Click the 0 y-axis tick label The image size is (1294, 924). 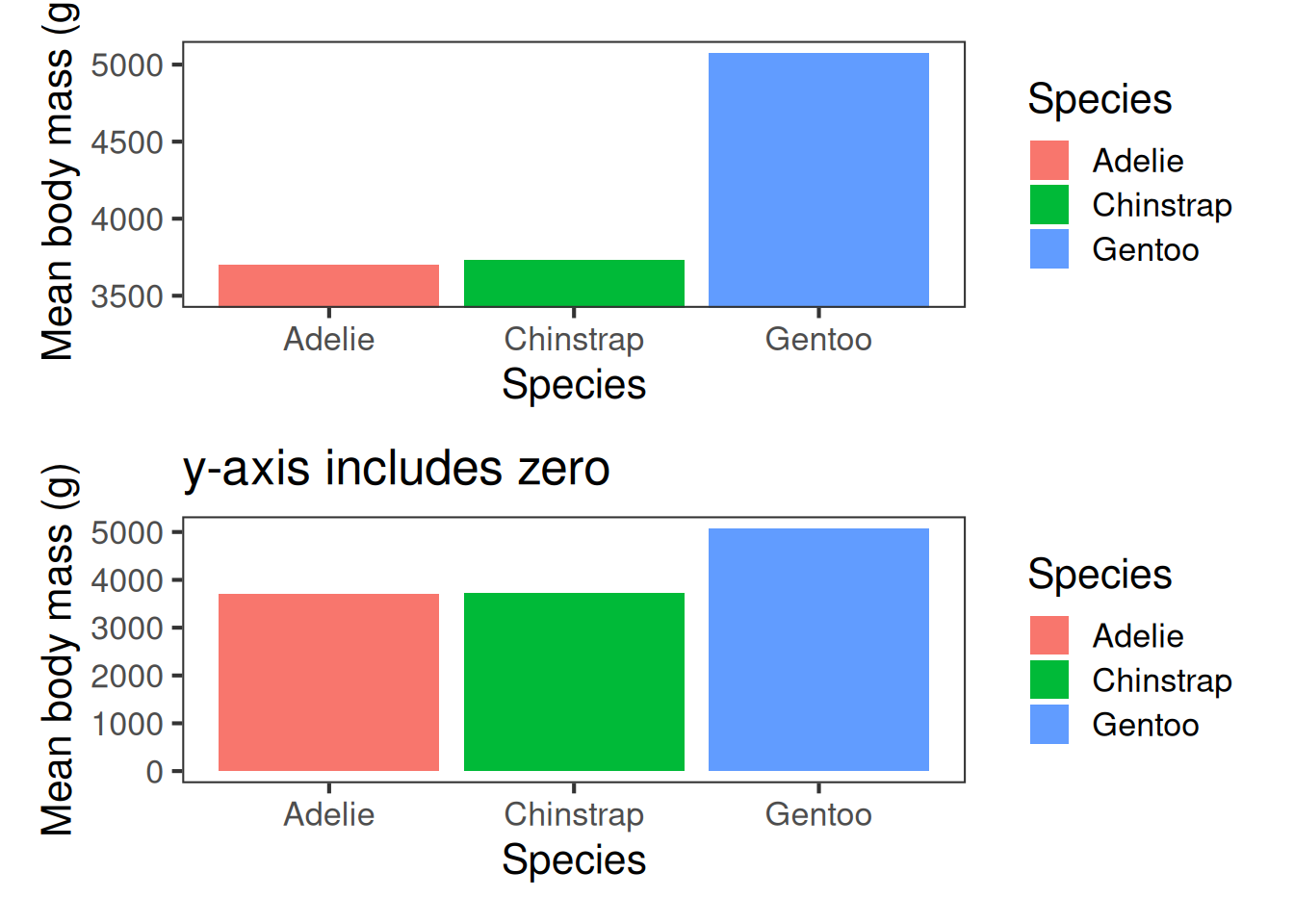pos(154,772)
